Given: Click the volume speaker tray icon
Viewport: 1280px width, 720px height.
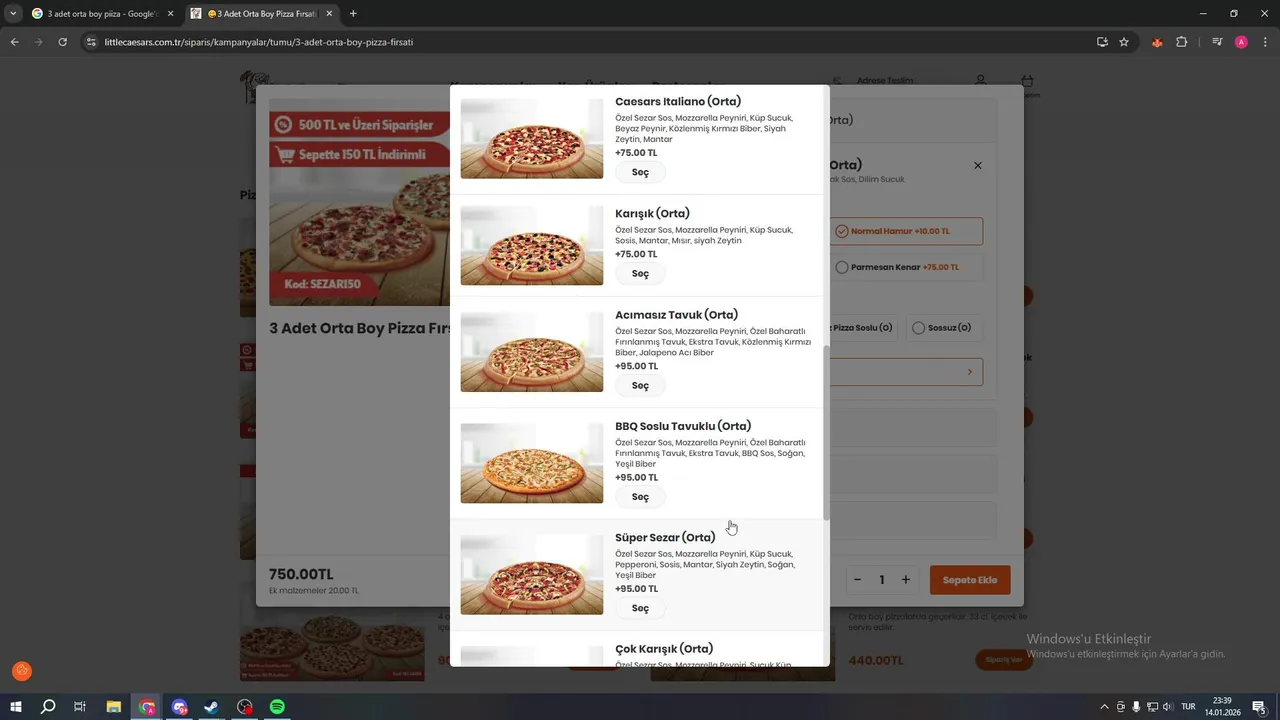Looking at the screenshot, I should tap(1167, 707).
